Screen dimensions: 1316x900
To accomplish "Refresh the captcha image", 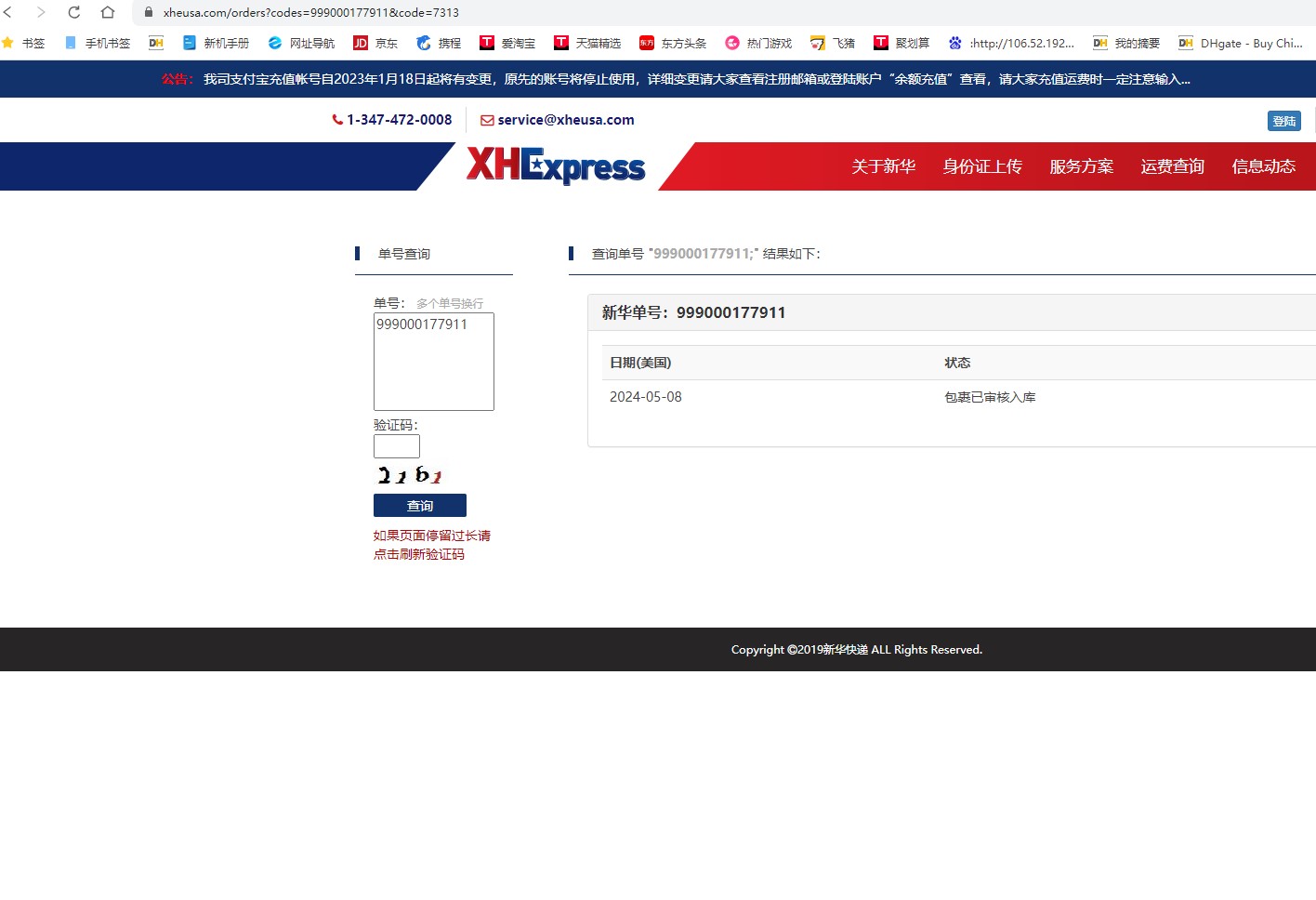I will [410, 475].
